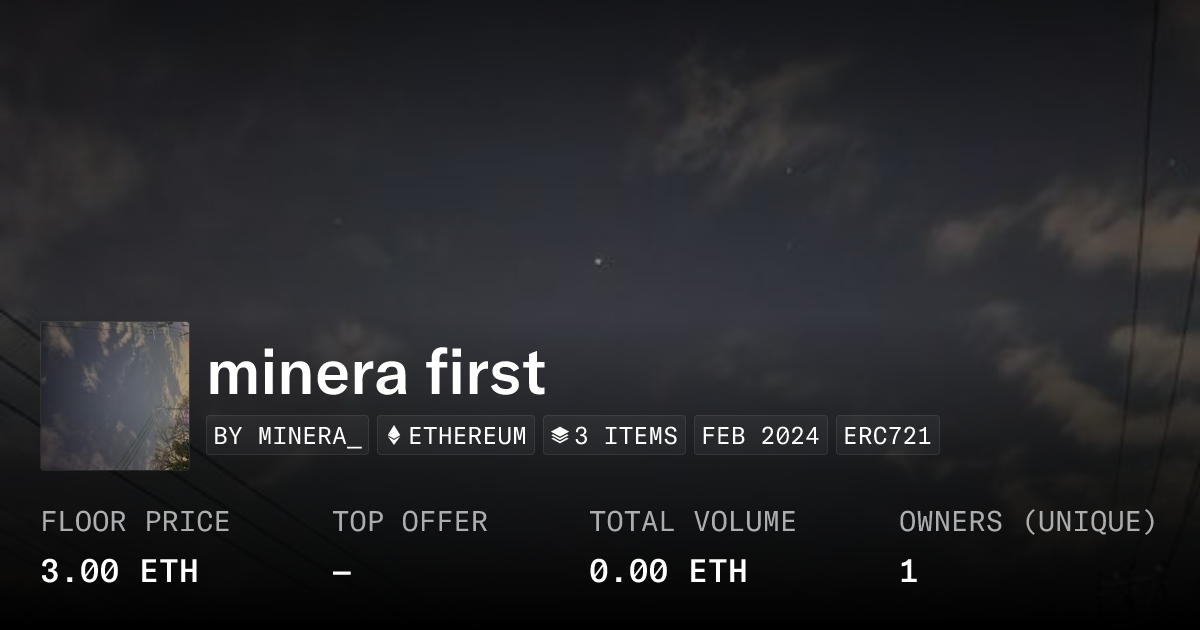1200x630 pixels.
Task: Click the TOTAL VOLUME label
Action: point(692,522)
